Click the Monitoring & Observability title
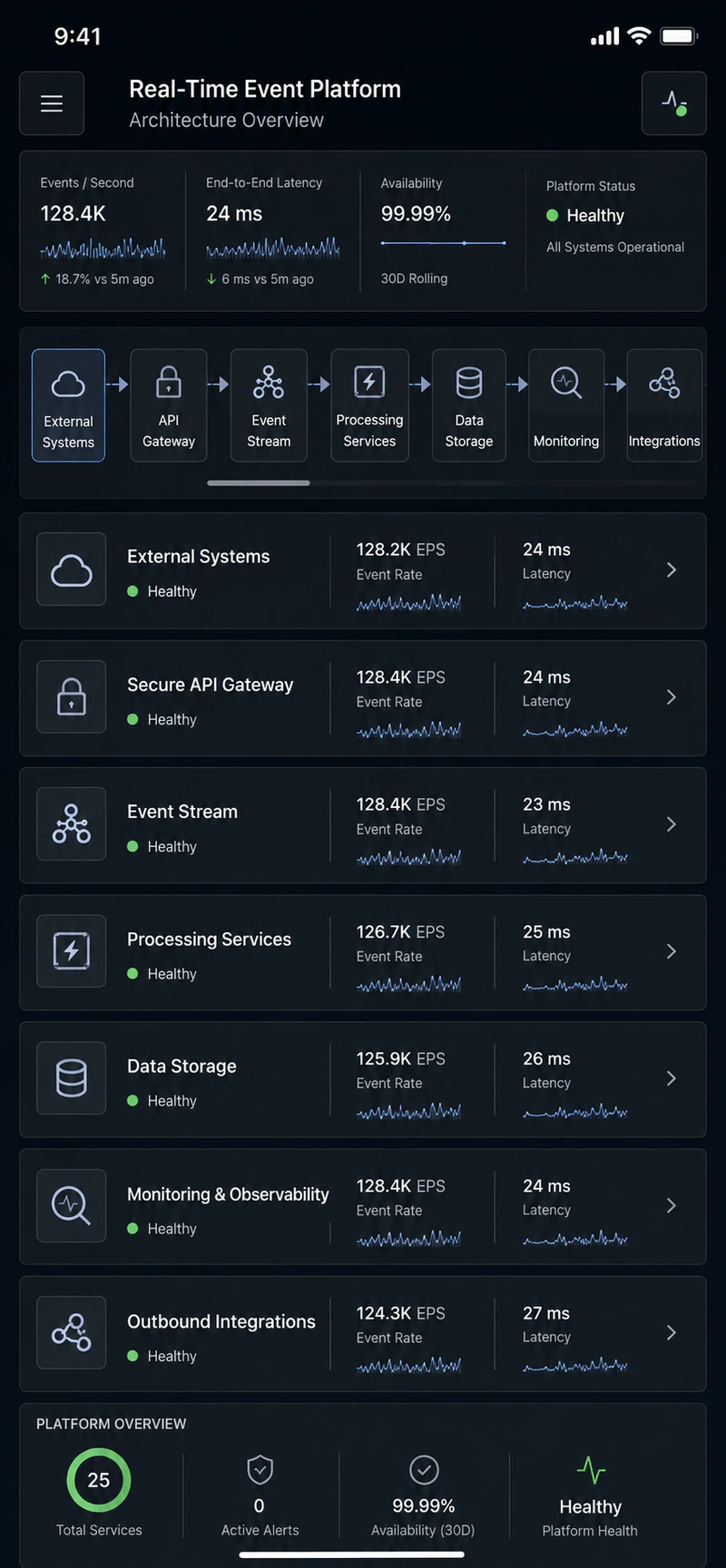The width and height of the screenshot is (726, 1568). [228, 1194]
